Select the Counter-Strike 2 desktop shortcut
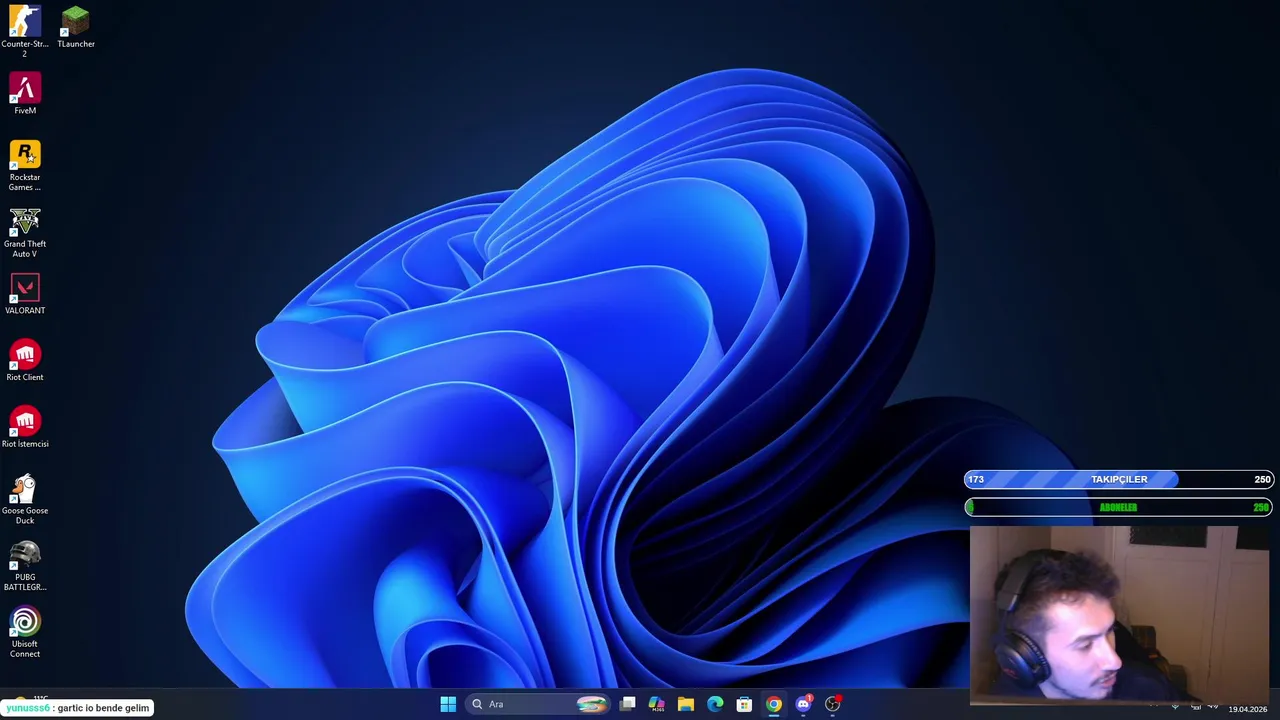 (25, 31)
